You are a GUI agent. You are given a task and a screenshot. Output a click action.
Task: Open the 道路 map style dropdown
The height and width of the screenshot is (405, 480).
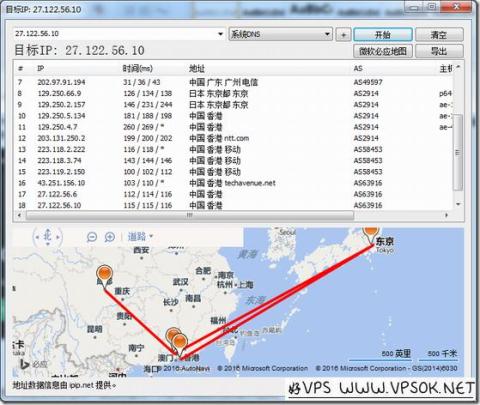(140, 237)
